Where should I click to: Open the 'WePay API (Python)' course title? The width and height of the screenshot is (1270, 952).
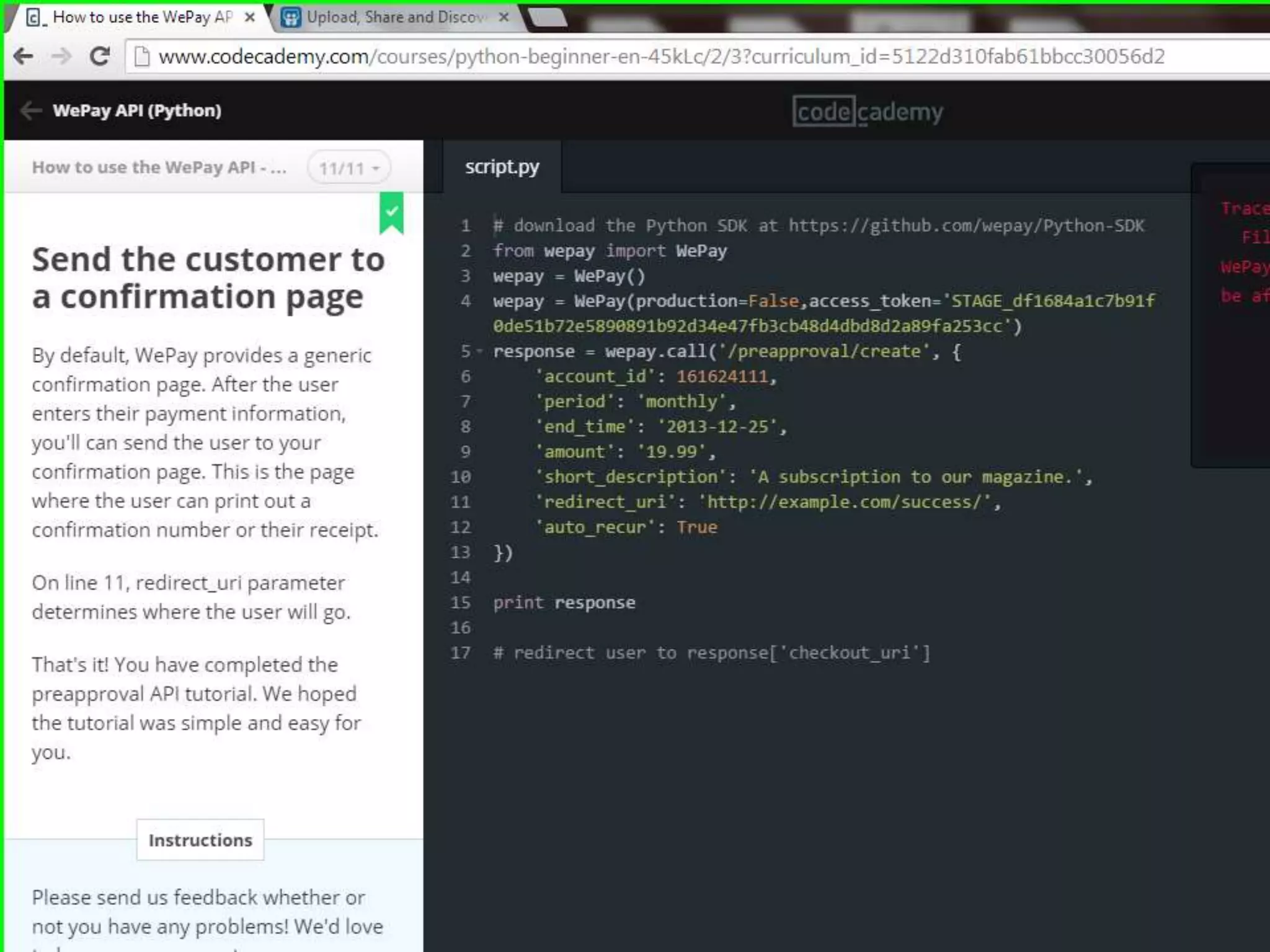[137, 110]
